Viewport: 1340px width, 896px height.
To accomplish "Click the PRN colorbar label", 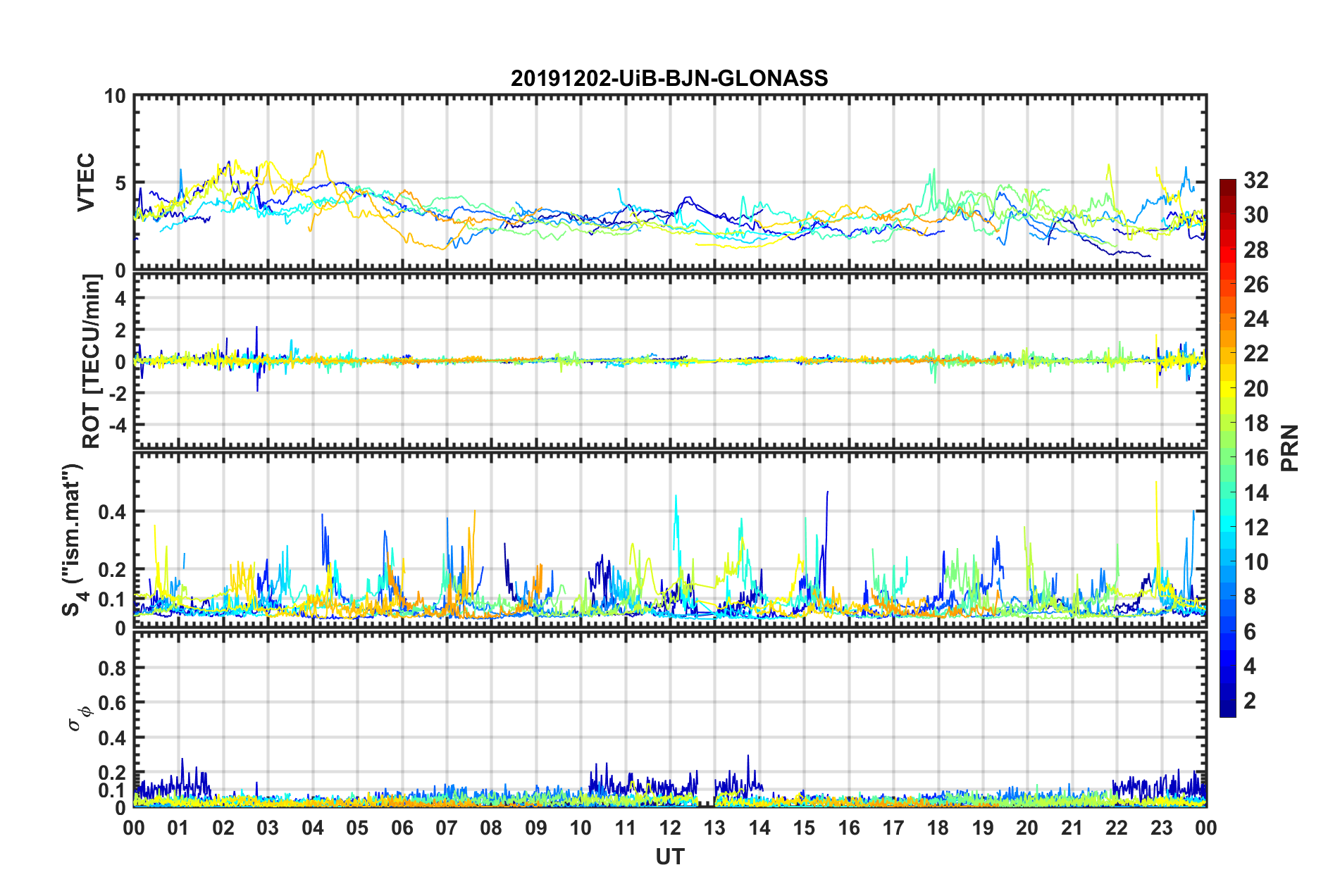I will (x=1290, y=448).
